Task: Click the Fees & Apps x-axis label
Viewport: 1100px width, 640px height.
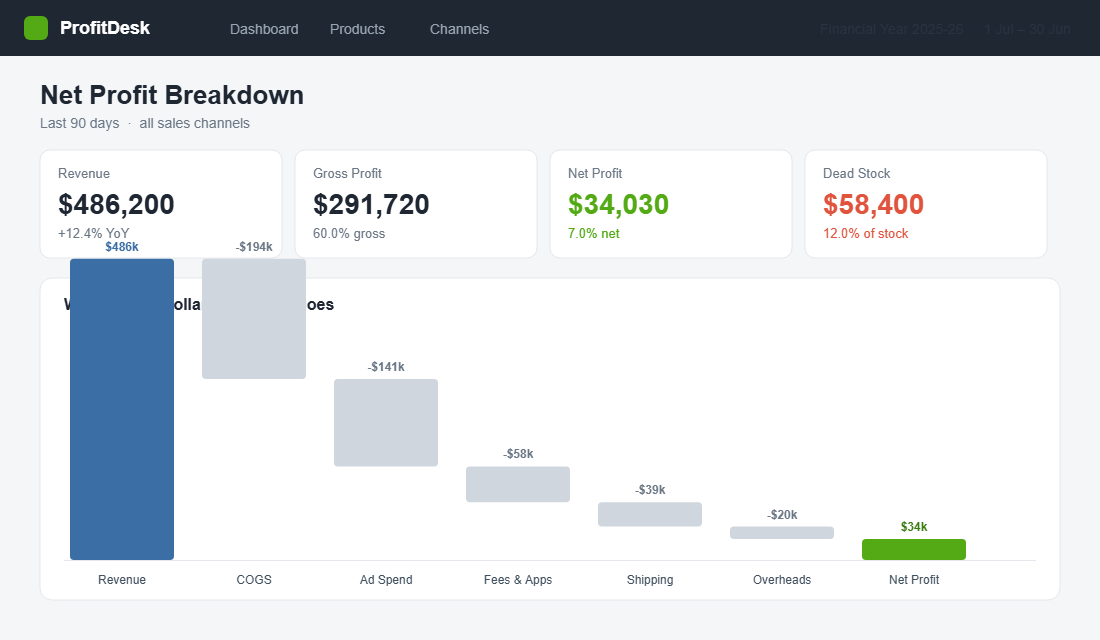Action: click(x=518, y=580)
